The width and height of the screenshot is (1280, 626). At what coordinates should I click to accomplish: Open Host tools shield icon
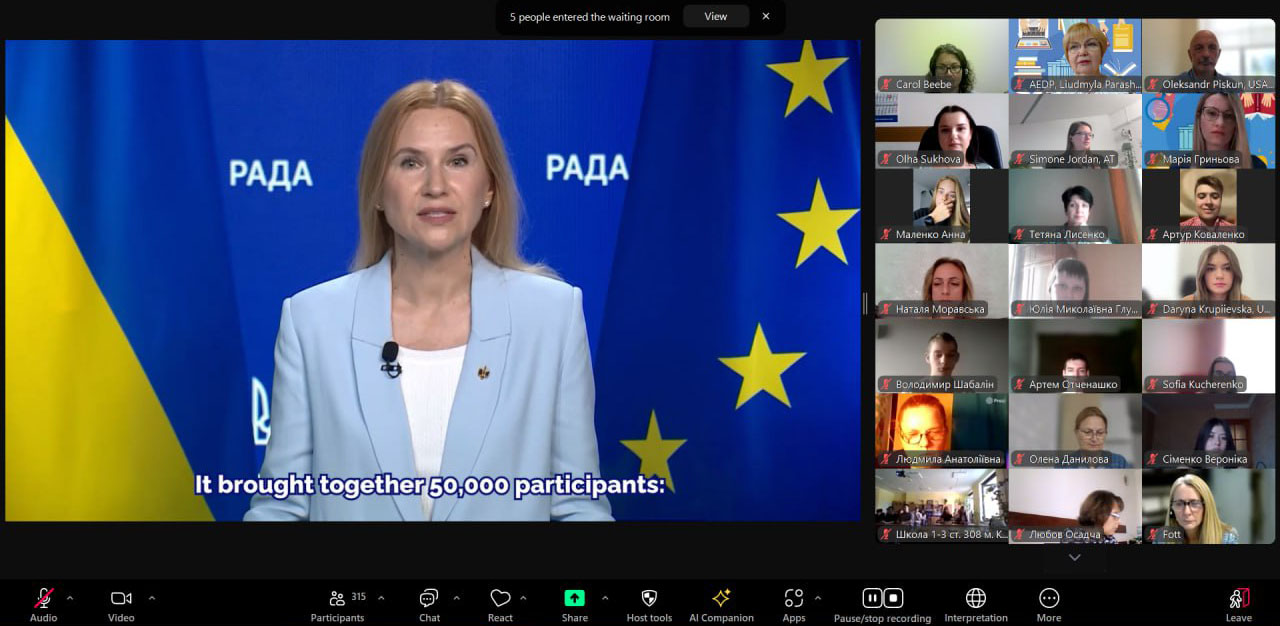click(649, 604)
